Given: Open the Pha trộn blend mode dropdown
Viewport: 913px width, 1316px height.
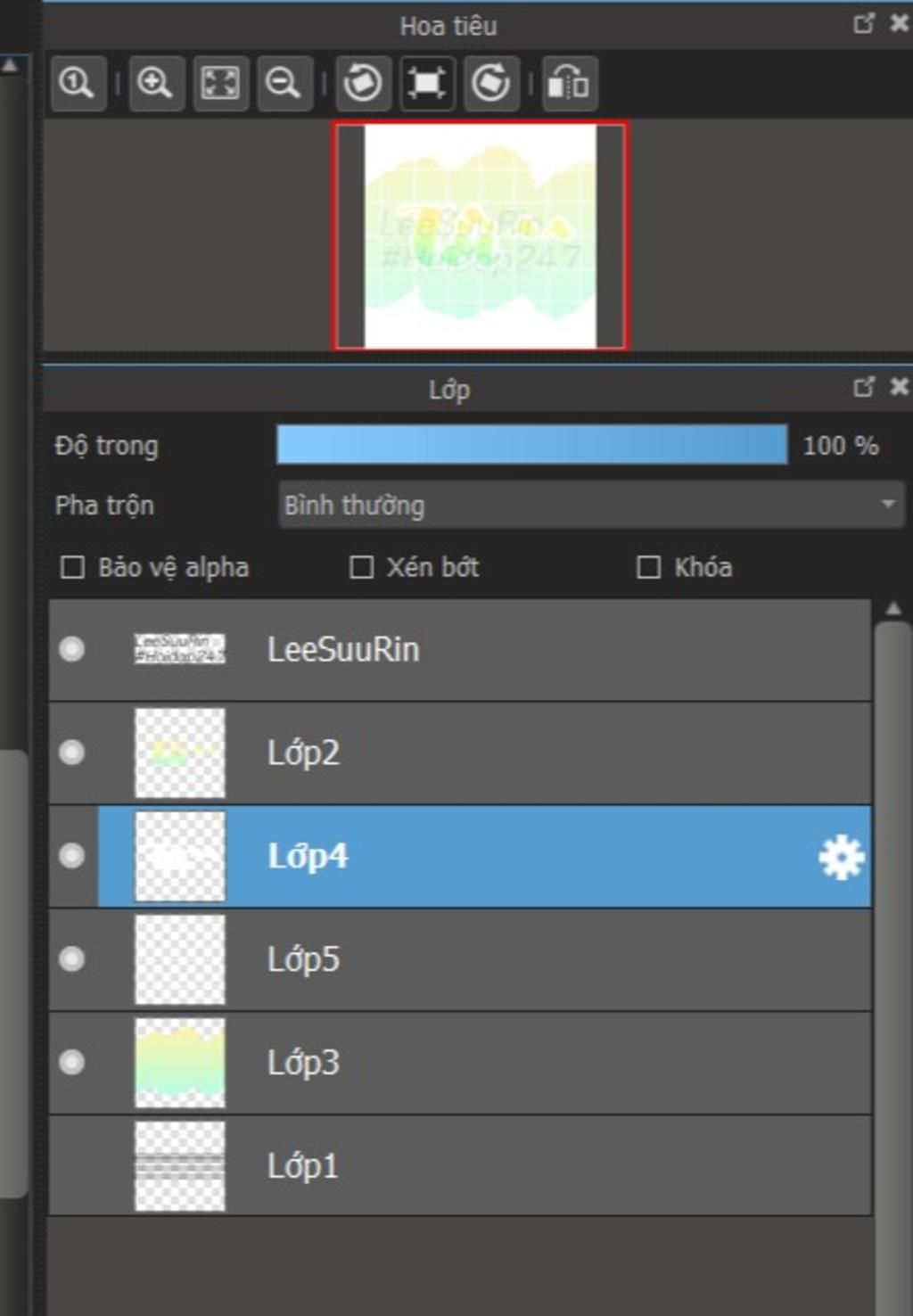Looking at the screenshot, I should (x=591, y=506).
